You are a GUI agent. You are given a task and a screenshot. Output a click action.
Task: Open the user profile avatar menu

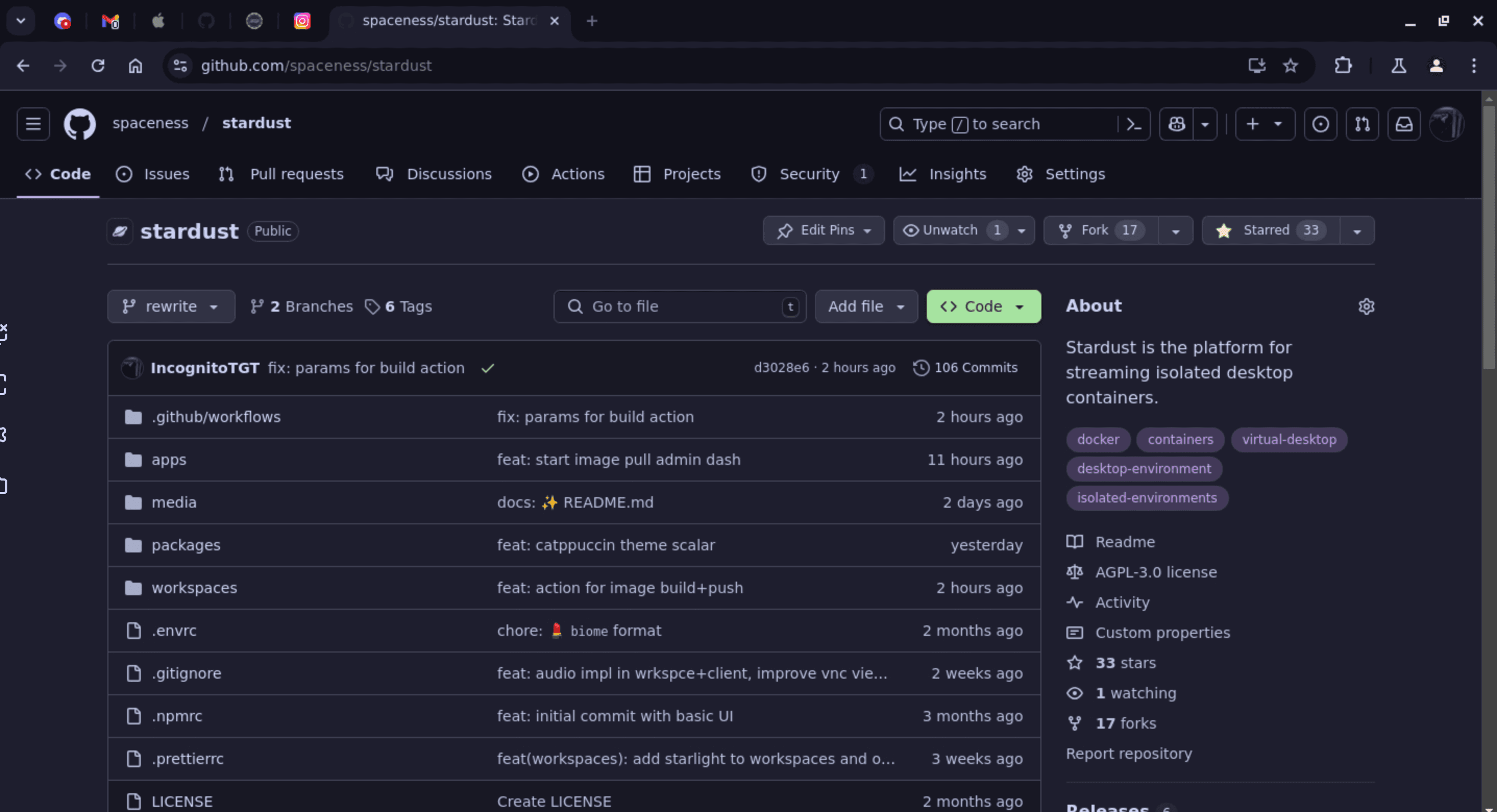click(1446, 124)
